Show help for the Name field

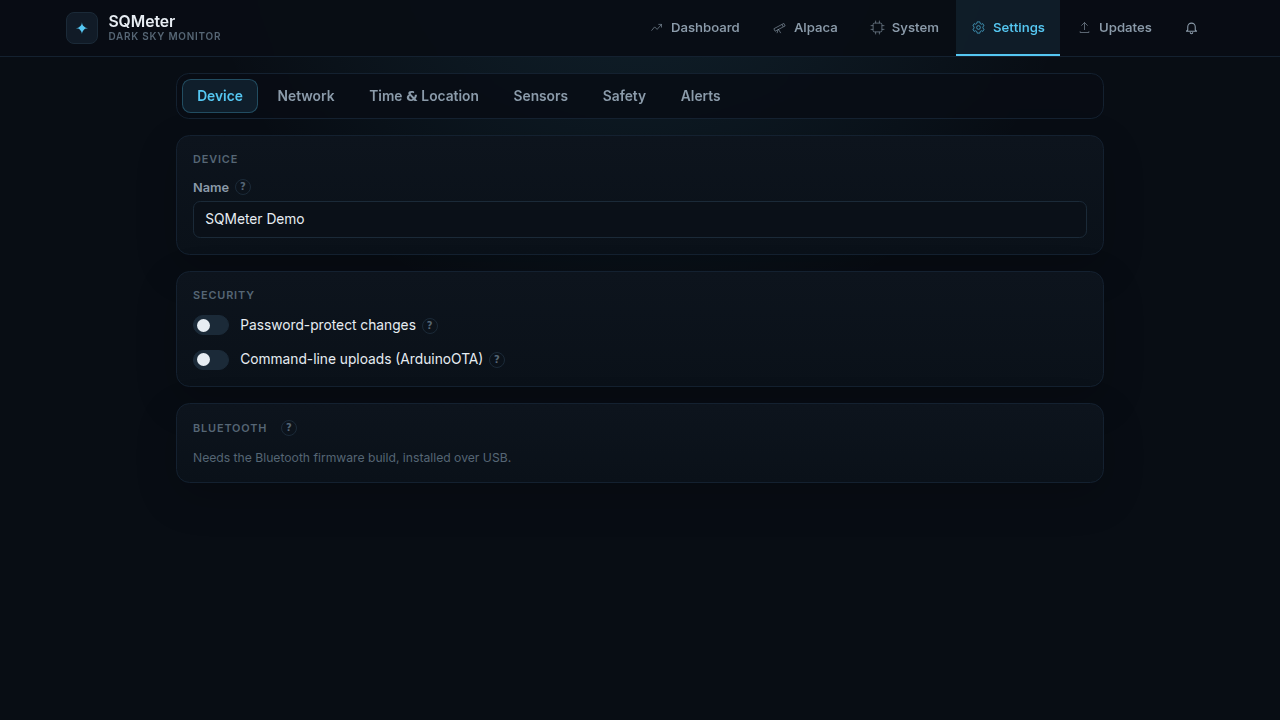(x=243, y=186)
